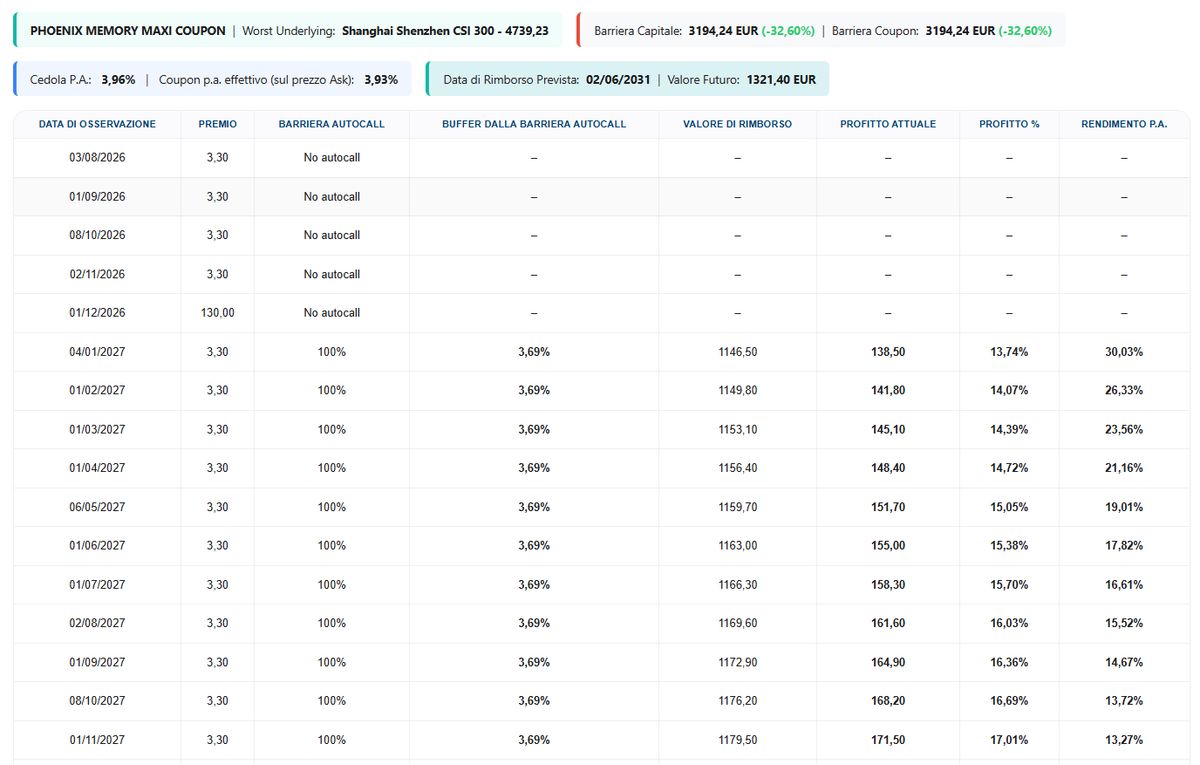Viewport: 1200px width, 765px height.
Task: Select observation date 03/08/2026
Action: click(x=97, y=158)
